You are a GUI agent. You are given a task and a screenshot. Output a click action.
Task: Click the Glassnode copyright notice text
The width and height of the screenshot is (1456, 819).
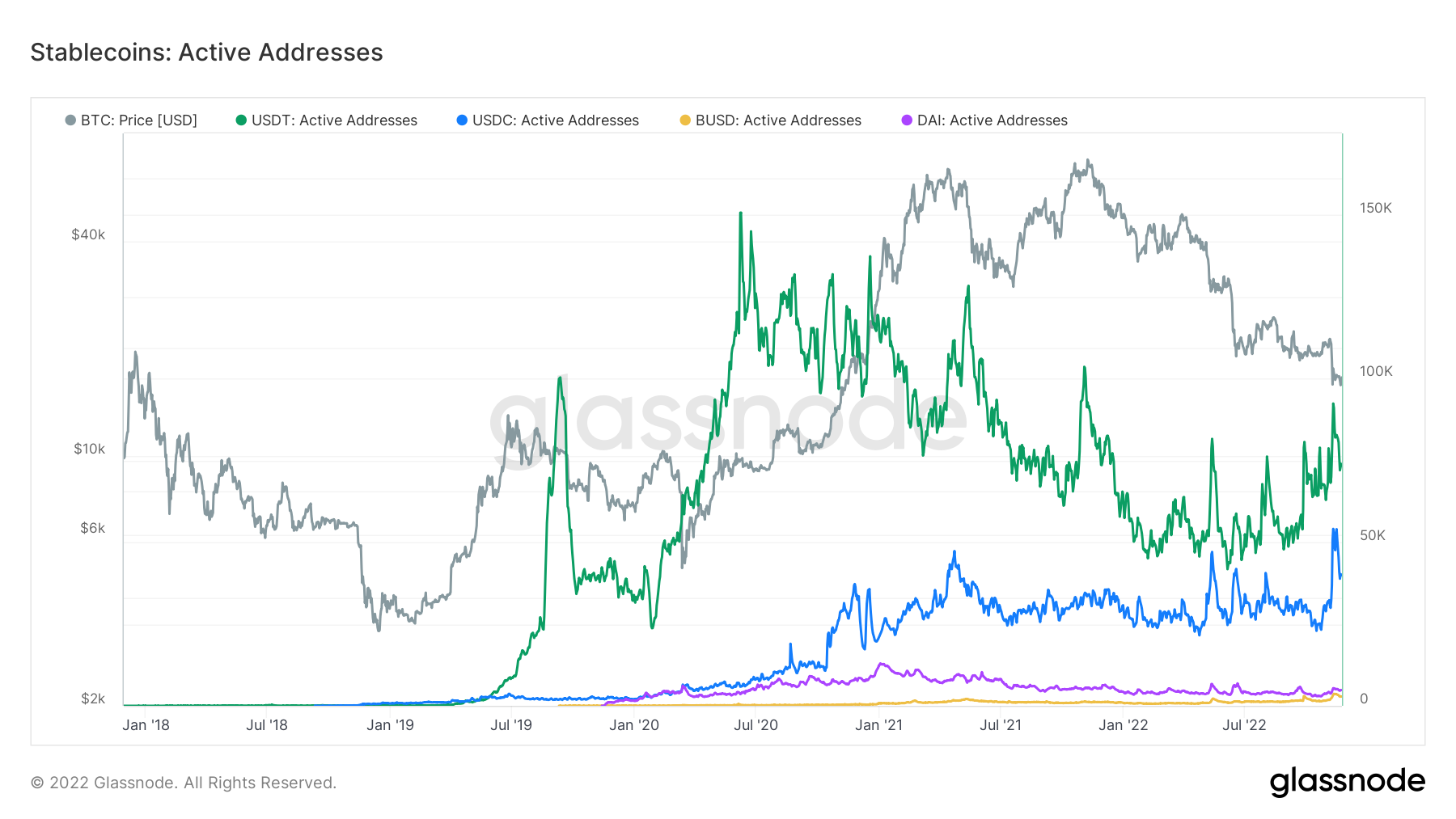tap(184, 783)
